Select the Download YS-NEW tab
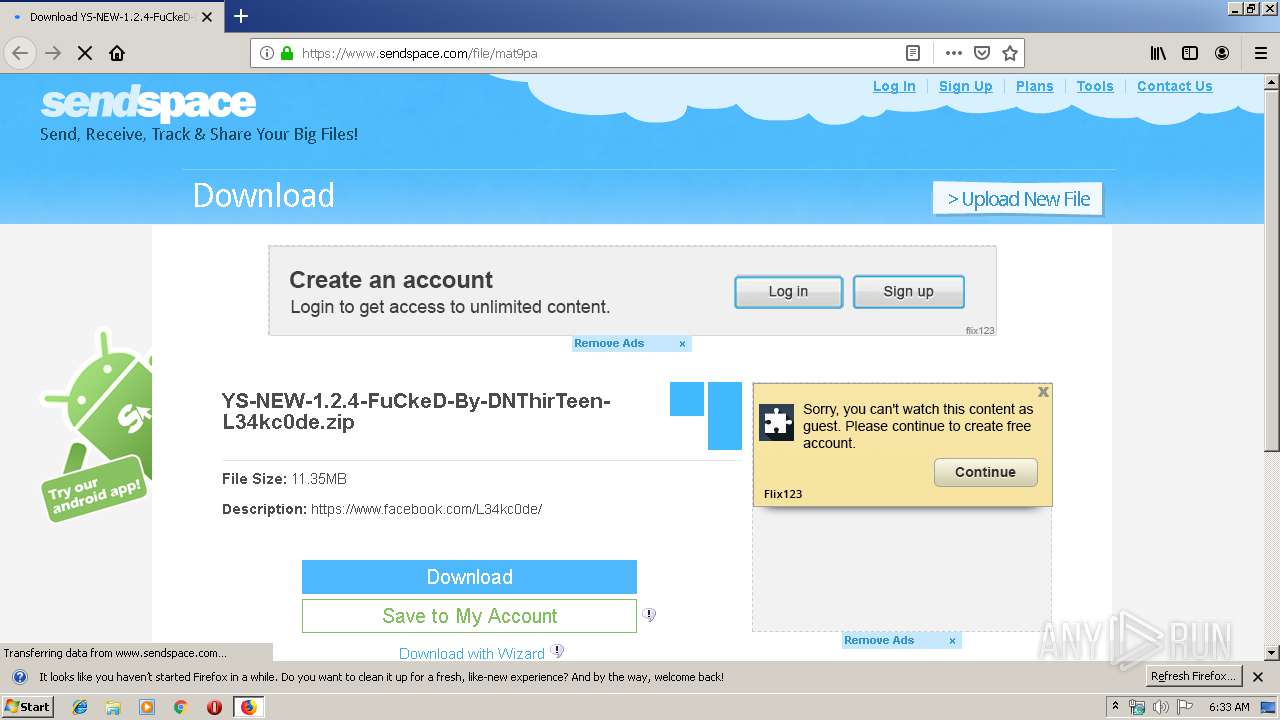The width and height of the screenshot is (1280, 720). tap(110, 17)
